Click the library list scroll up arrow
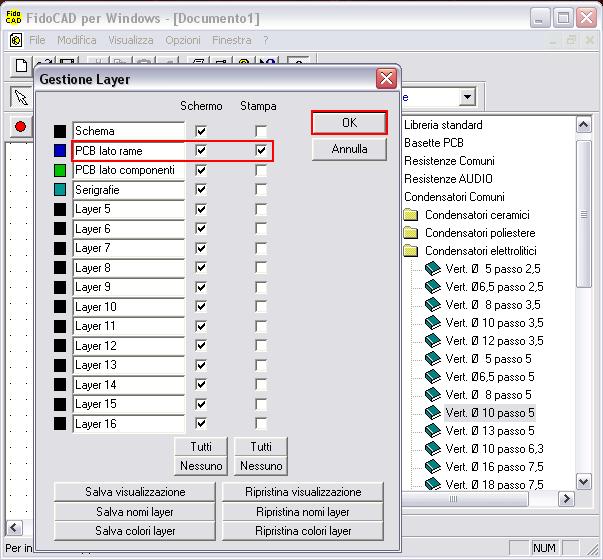This screenshot has width=603, height=560. [x=584, y=125]
